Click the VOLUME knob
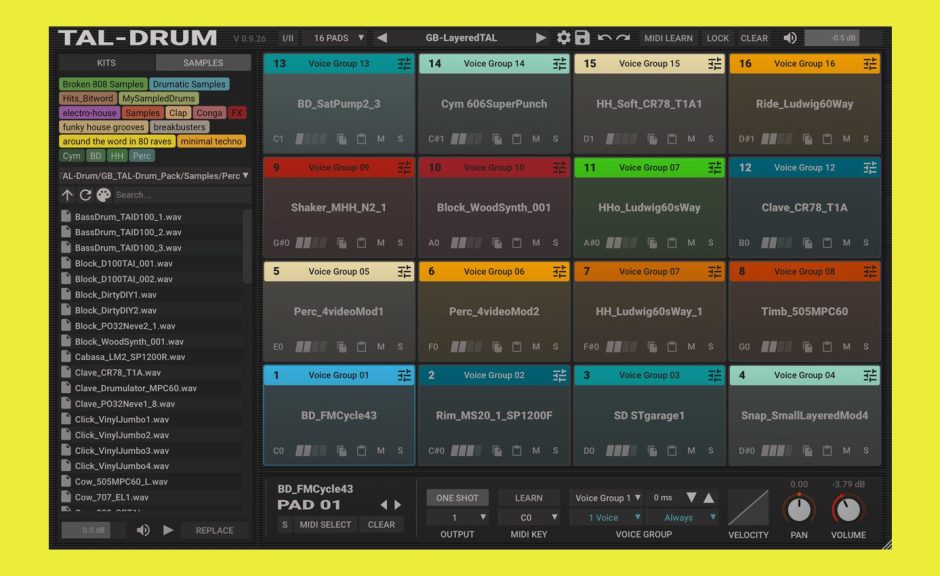The width and height of the screenshot is (940, 576). (x=847, y=510)
